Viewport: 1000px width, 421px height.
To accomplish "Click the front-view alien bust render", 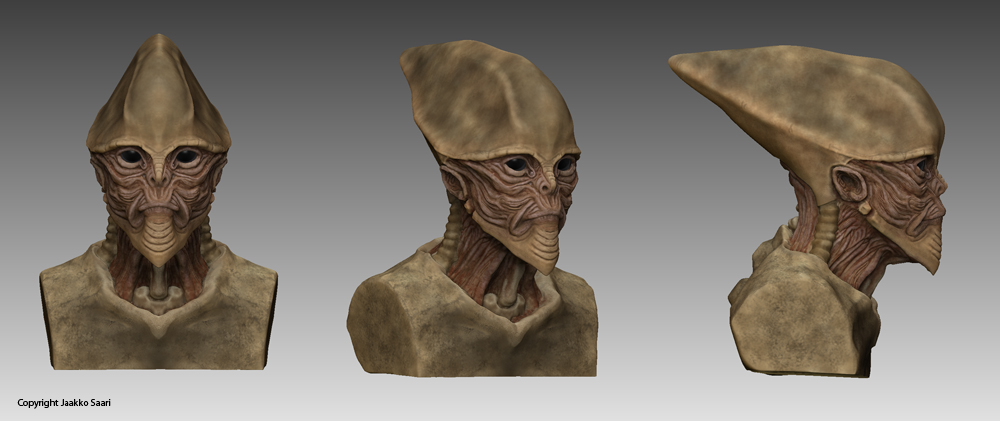I will 158,202.
